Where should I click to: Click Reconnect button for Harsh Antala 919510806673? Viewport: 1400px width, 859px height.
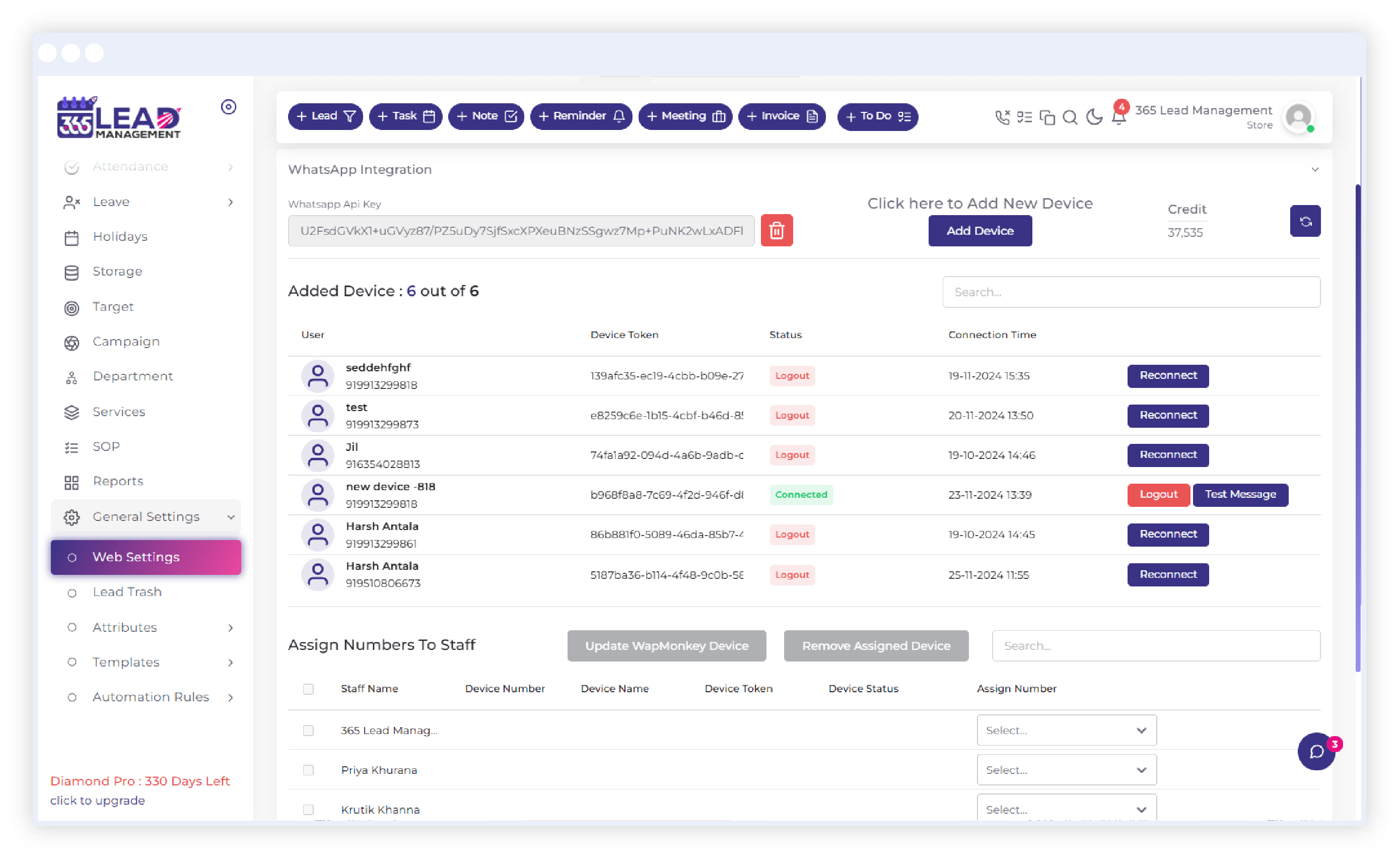click(x=1167, y=574)
